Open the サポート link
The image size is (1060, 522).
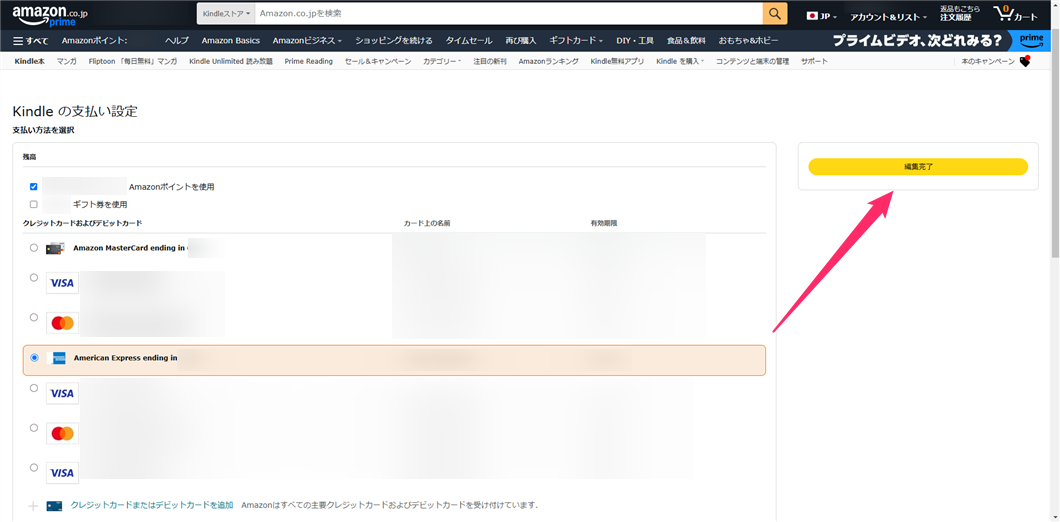[814, 62]
